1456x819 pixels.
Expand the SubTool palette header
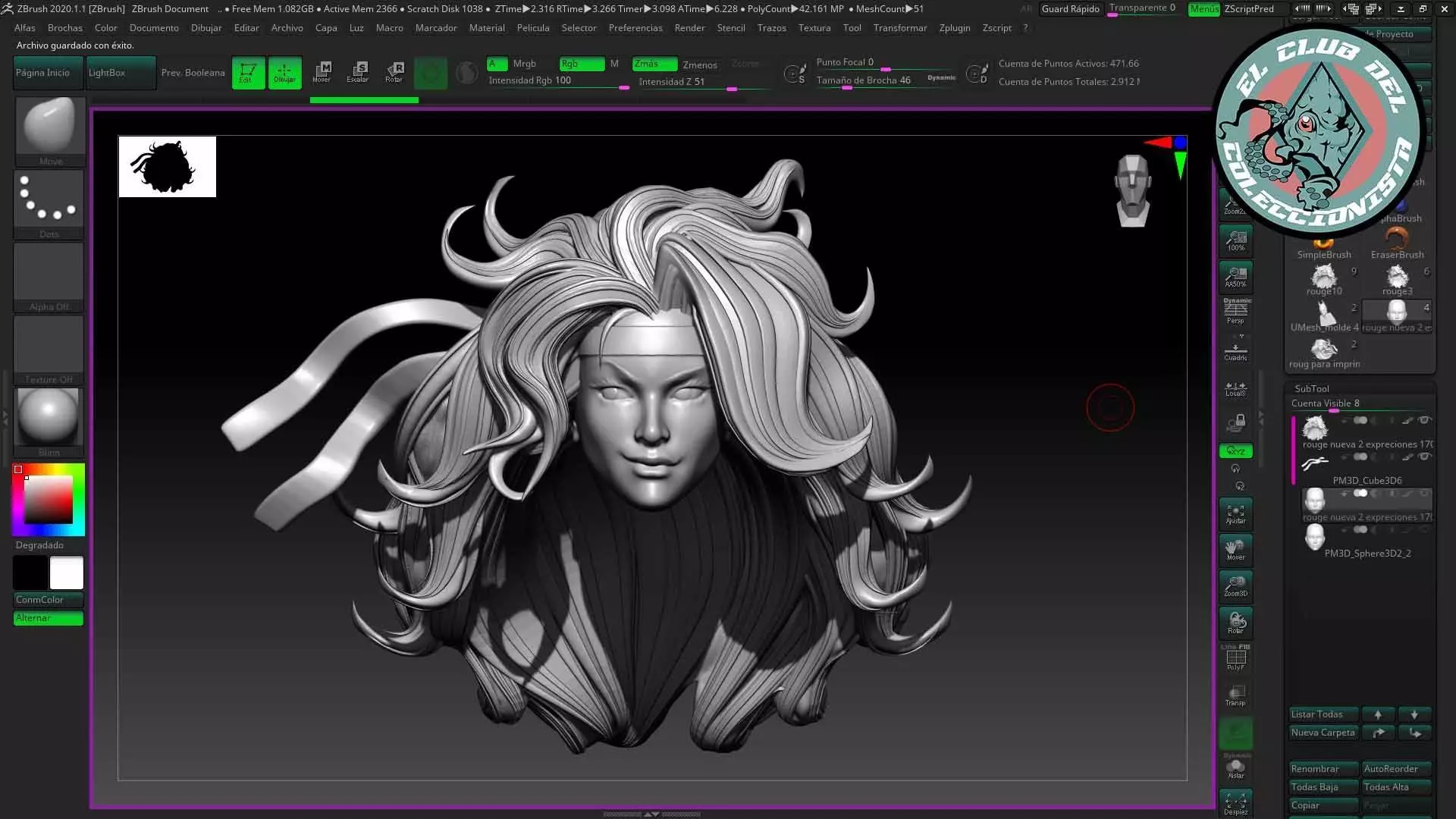(x=1311, y=388)
